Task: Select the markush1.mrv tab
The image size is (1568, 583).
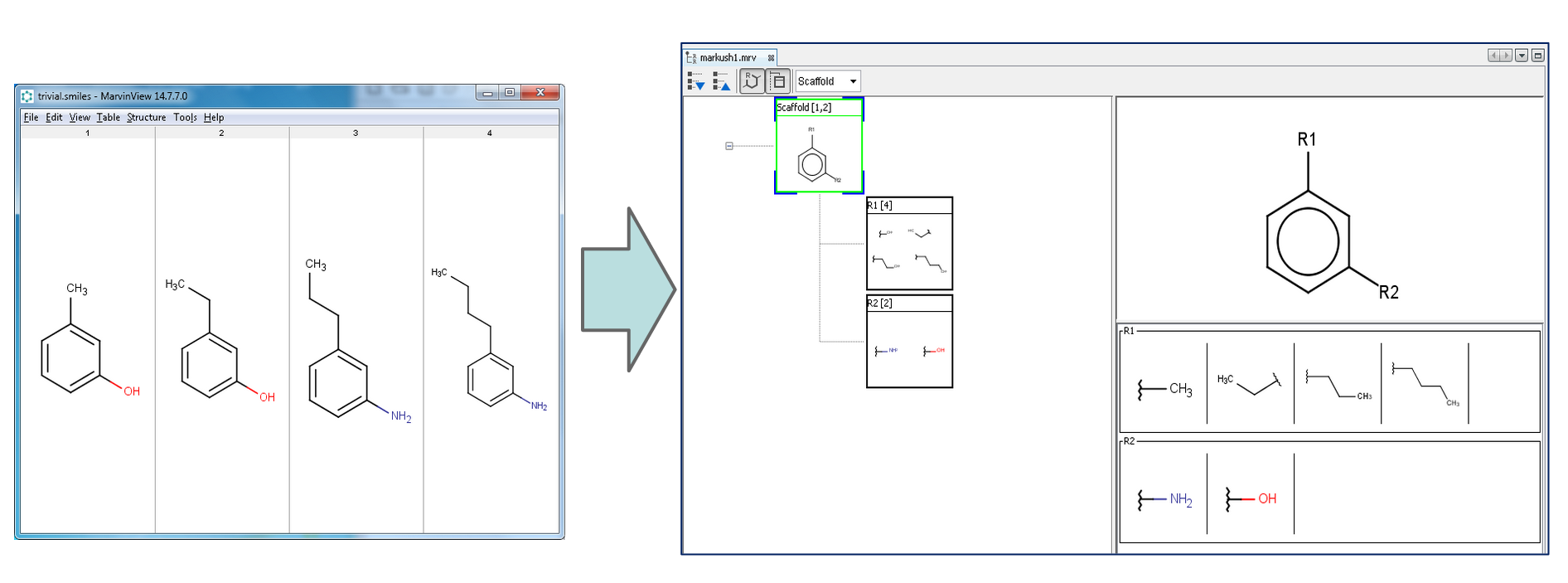Action: (727, 58)
